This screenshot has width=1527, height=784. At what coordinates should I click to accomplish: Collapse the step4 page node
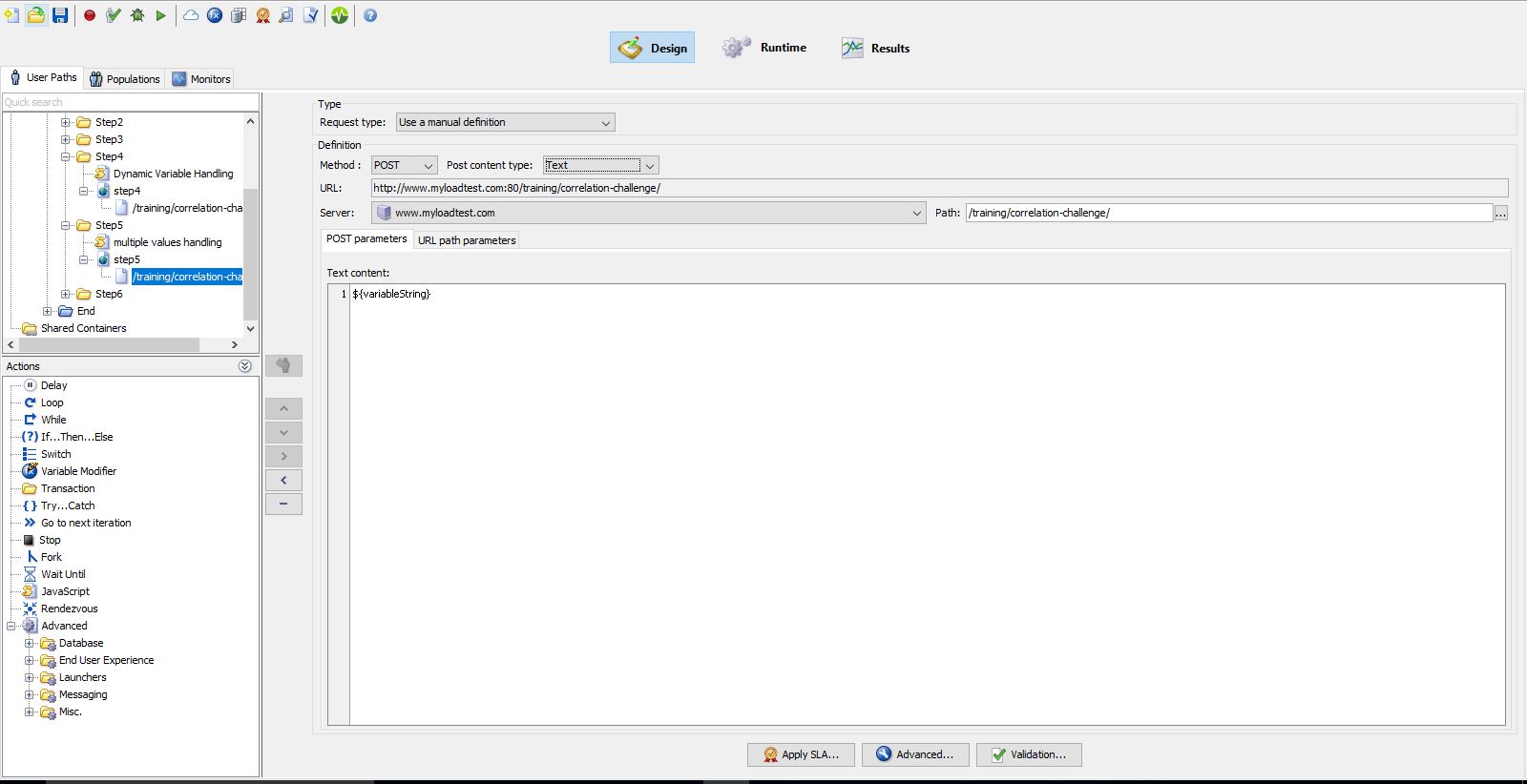(84, 191)
